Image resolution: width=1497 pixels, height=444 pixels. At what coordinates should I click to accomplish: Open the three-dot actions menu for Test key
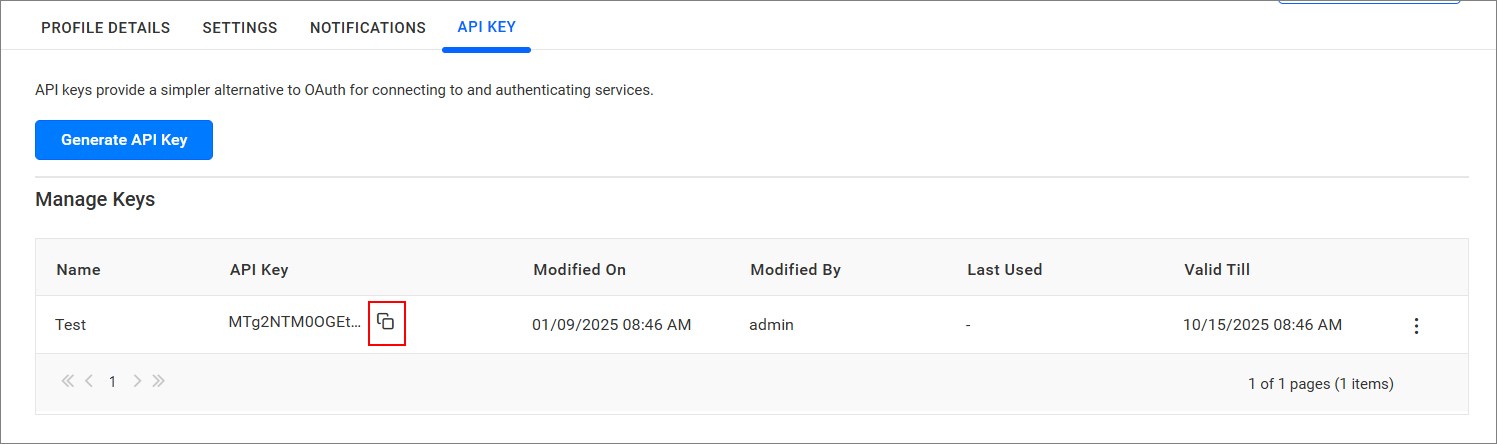[1415, 325]
